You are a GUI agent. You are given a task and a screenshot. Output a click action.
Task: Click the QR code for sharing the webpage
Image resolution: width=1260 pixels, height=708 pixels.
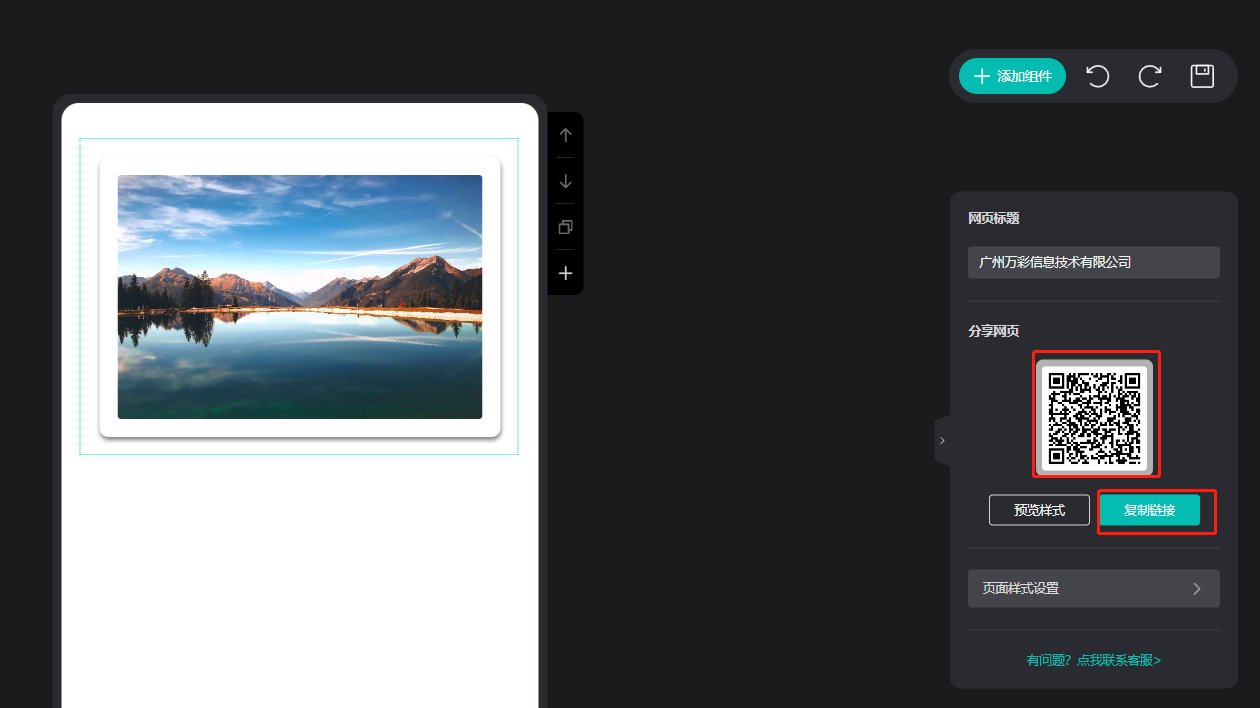(1094, 416)
